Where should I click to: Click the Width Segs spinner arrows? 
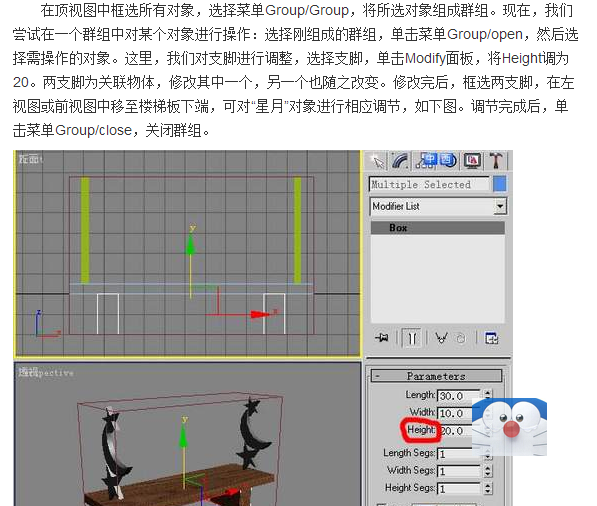pyautogui.click(x=488, y=471)
